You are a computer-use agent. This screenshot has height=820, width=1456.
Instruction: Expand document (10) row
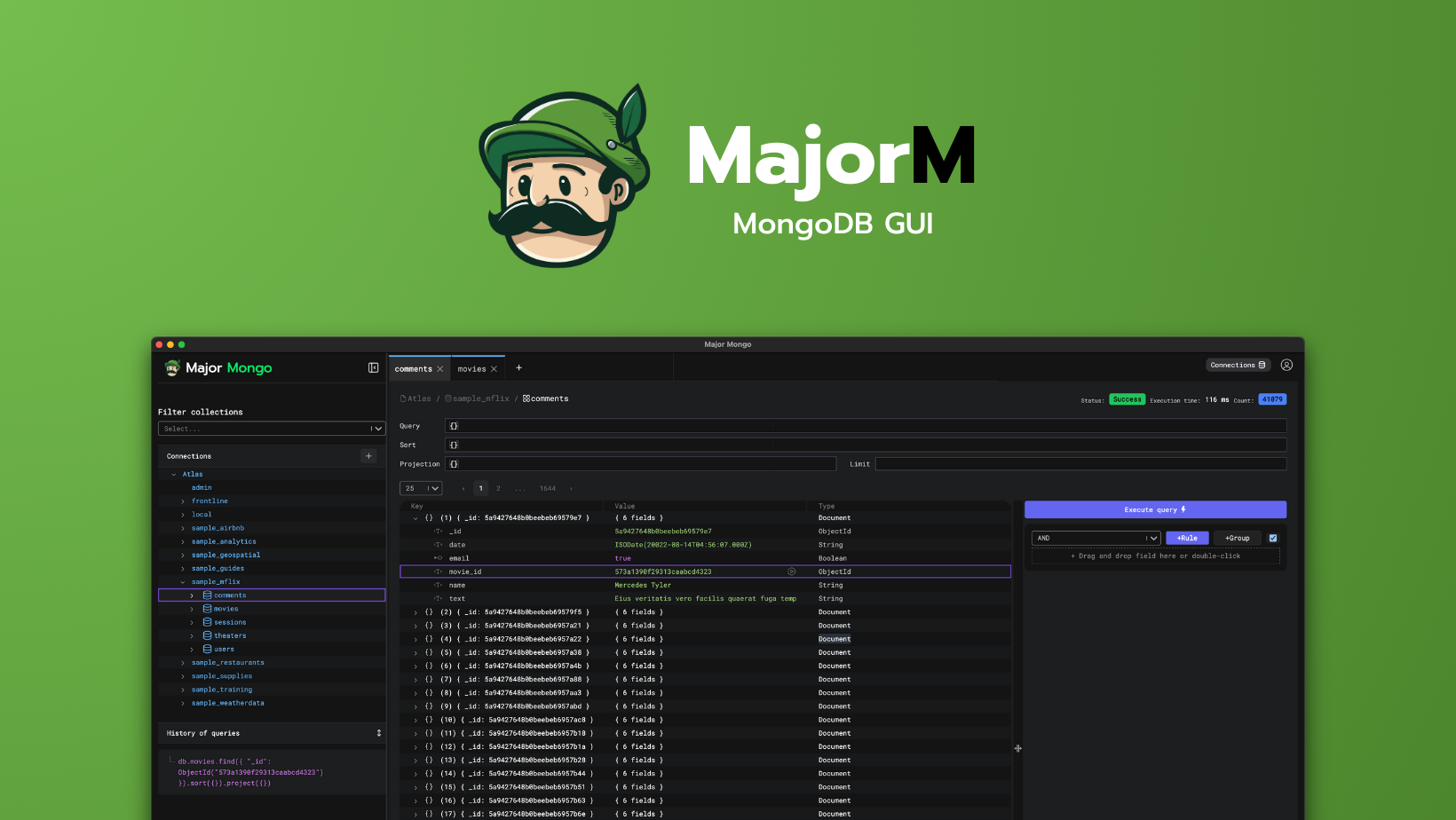point(415,720)
